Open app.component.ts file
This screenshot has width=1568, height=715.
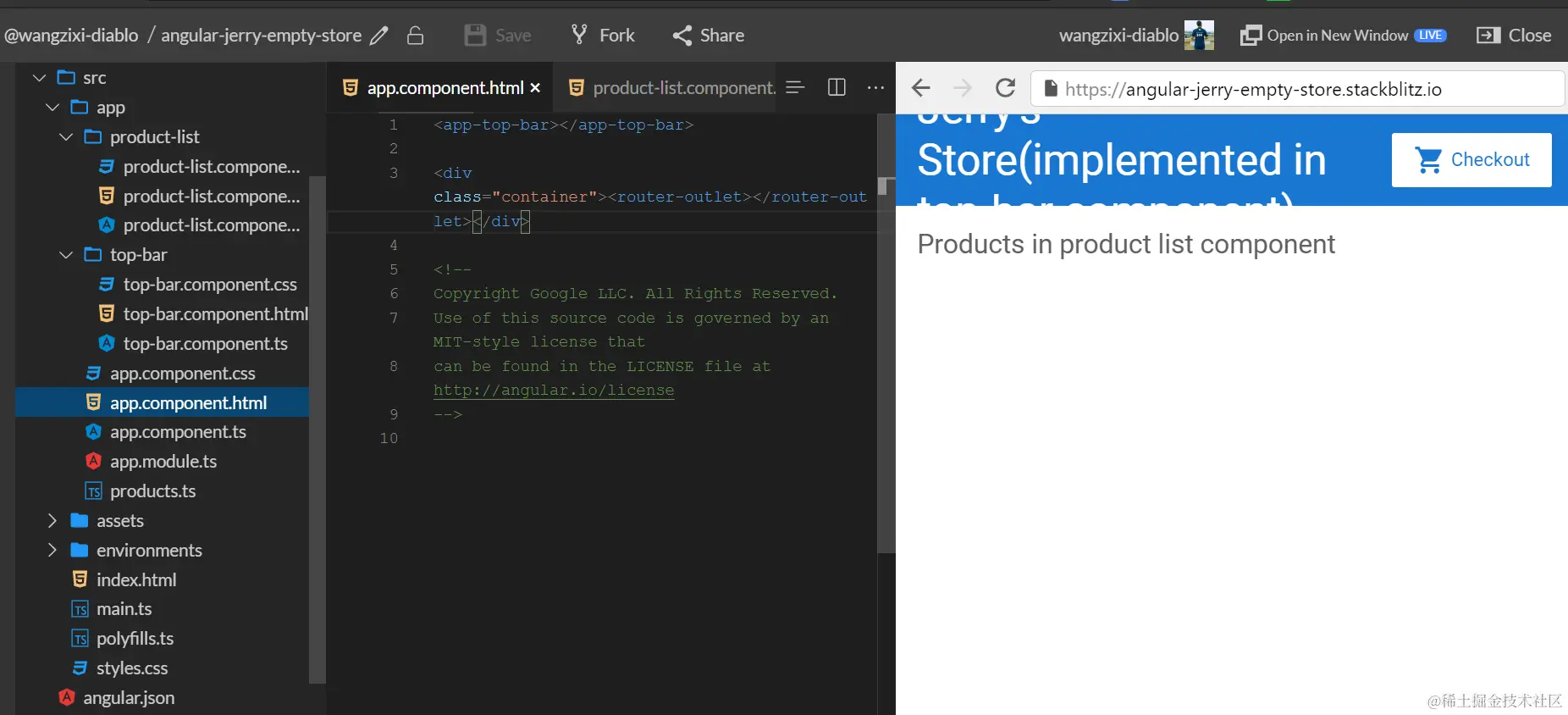[x=178, y=432]
